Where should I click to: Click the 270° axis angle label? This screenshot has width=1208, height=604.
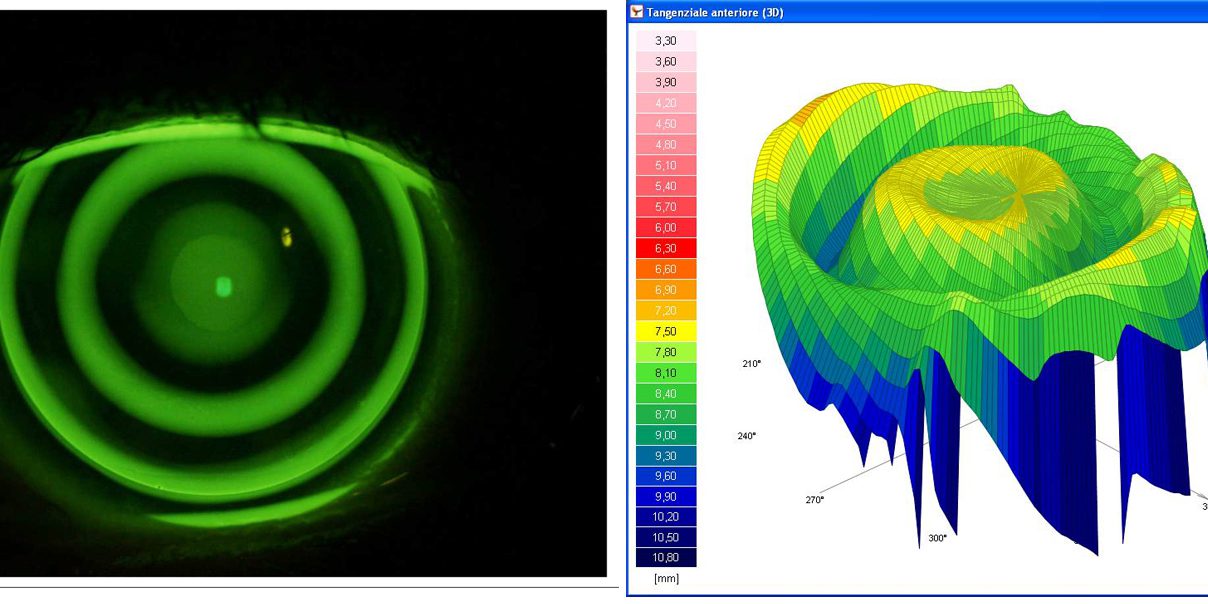pos(815,499)
